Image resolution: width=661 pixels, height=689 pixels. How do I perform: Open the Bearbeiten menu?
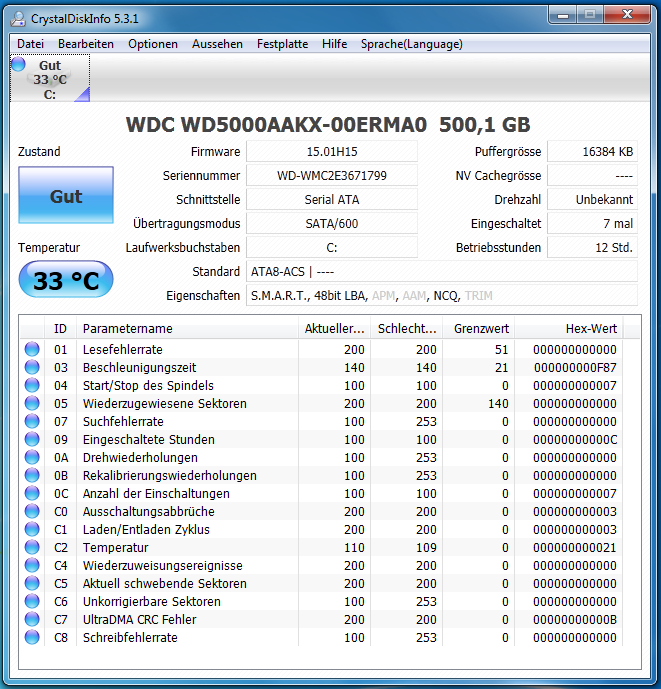86,44
